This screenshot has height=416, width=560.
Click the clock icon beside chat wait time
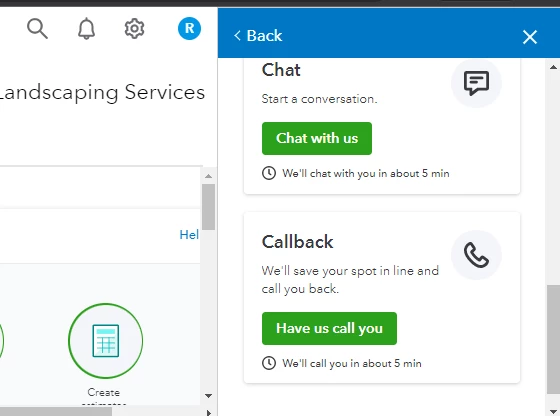269,173
